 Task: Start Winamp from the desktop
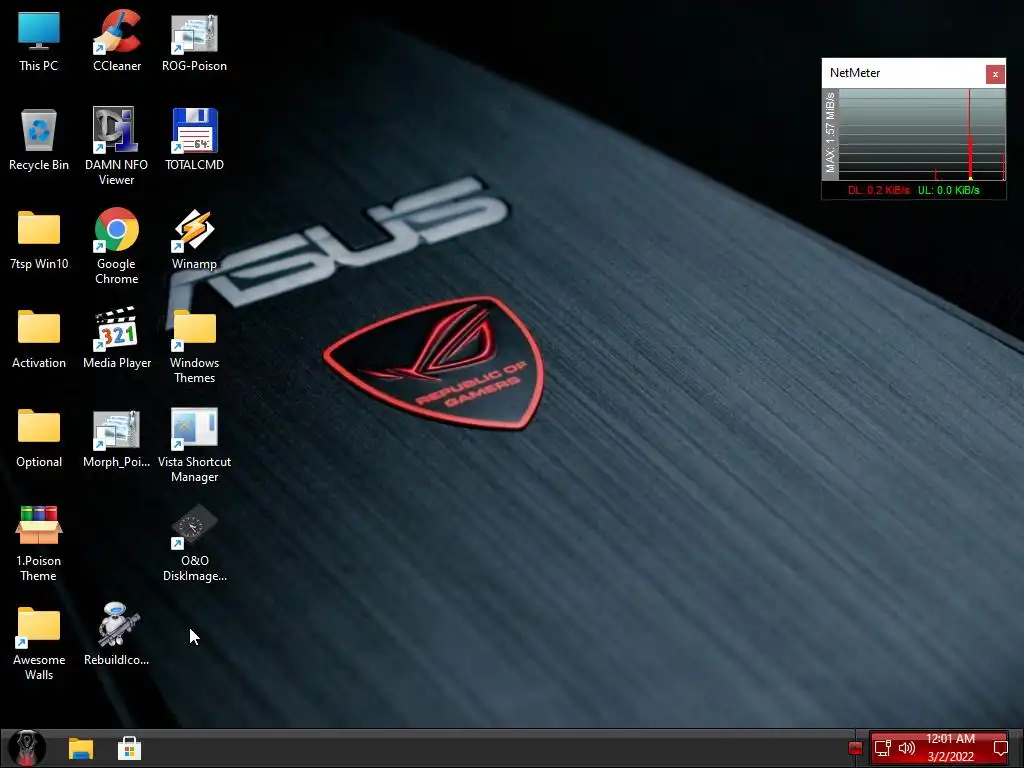click(194, 239)
